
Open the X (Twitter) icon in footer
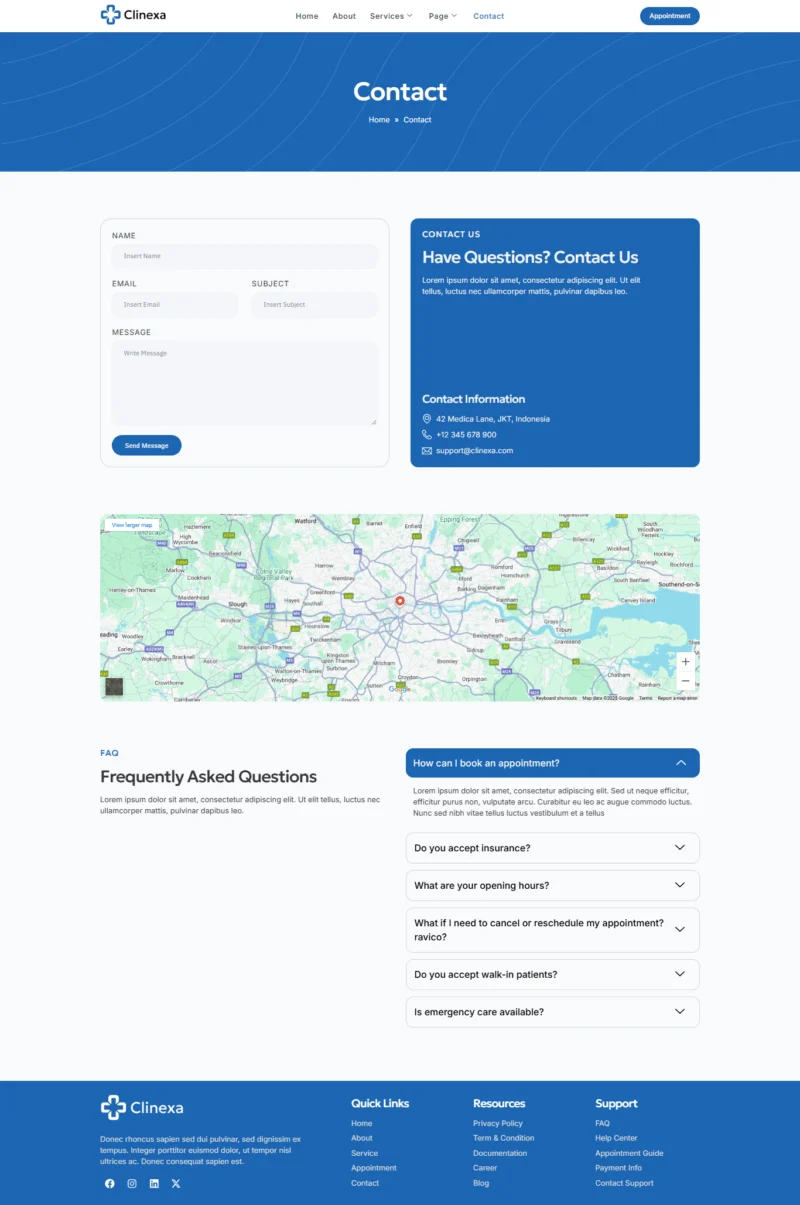[176, 1183]
